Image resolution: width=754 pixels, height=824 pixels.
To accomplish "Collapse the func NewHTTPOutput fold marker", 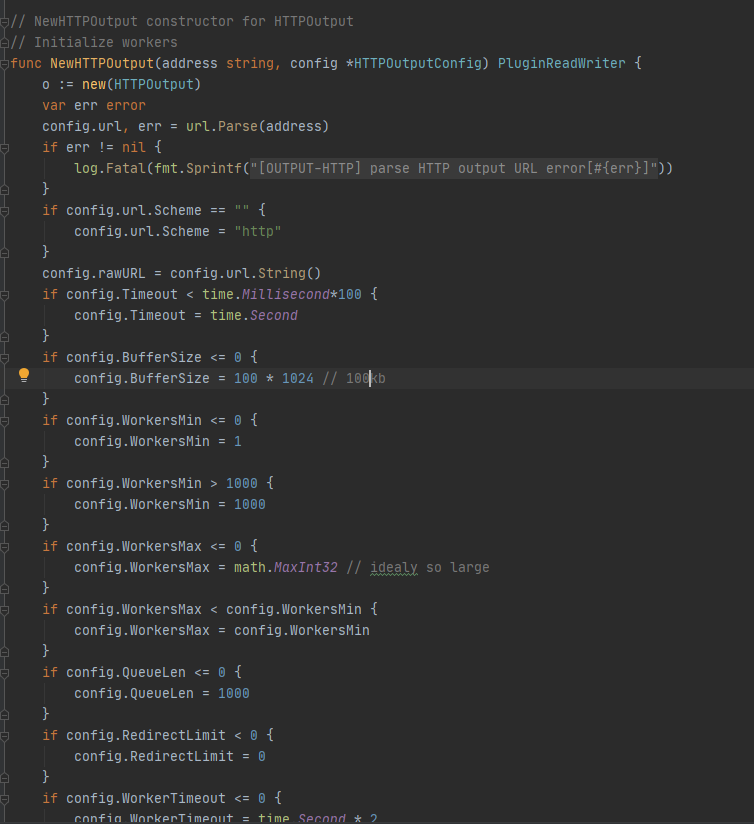I will coord(4,64).
